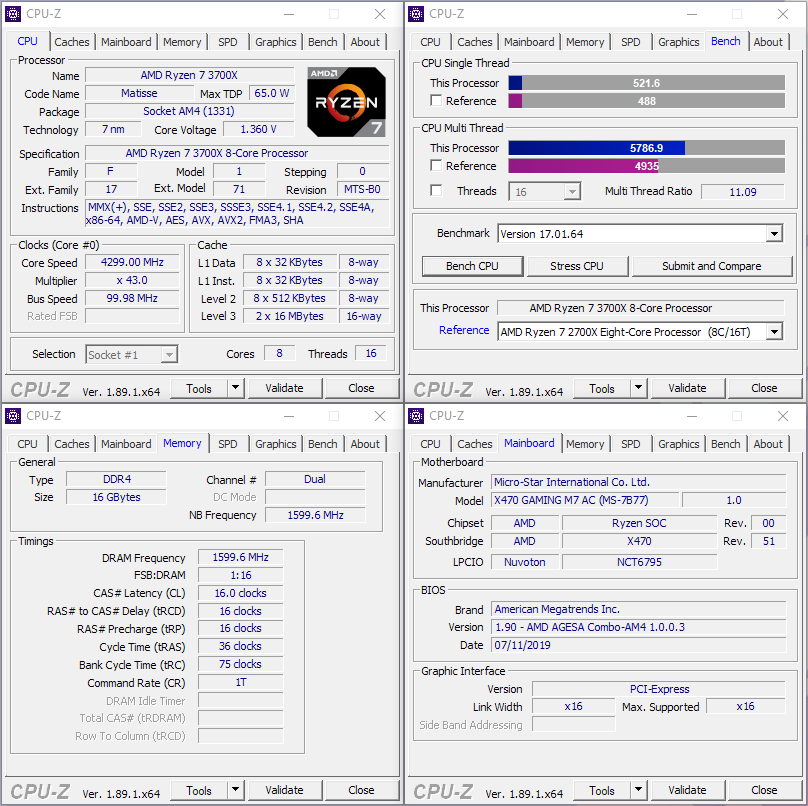Enable the Threads checkbox in Bench window
This screenshot has width=808, height=806.
tap(436, 191)
